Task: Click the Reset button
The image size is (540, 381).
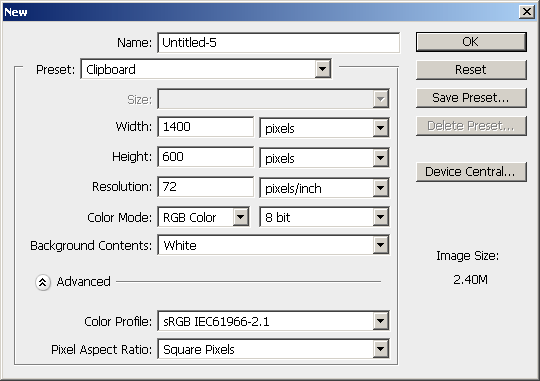Action: point(471,70)
